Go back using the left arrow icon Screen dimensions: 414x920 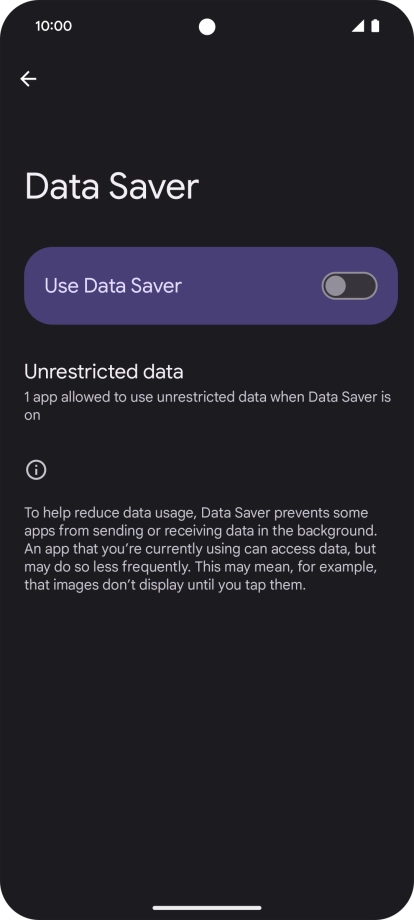(28, 79)
